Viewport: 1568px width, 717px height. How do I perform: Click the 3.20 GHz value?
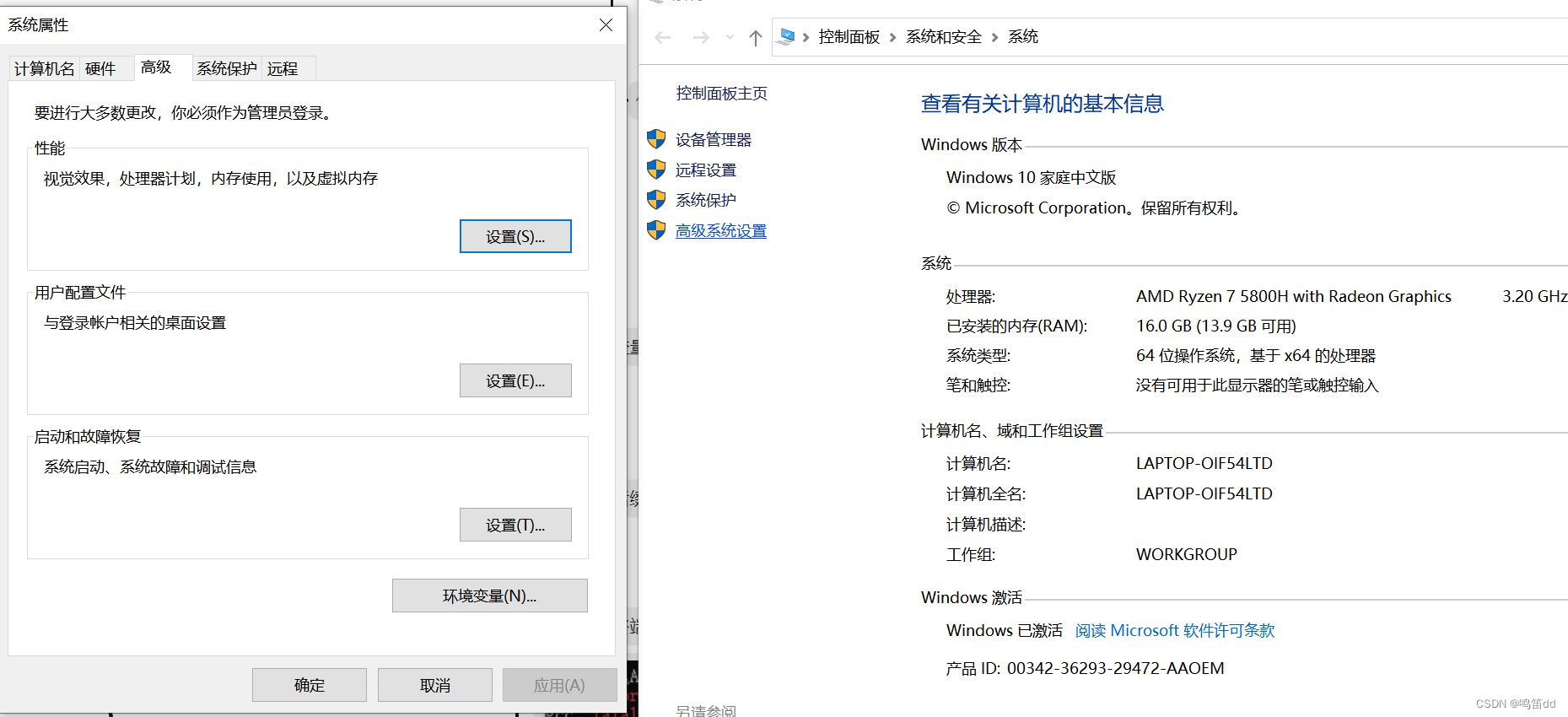(1535, 296)
